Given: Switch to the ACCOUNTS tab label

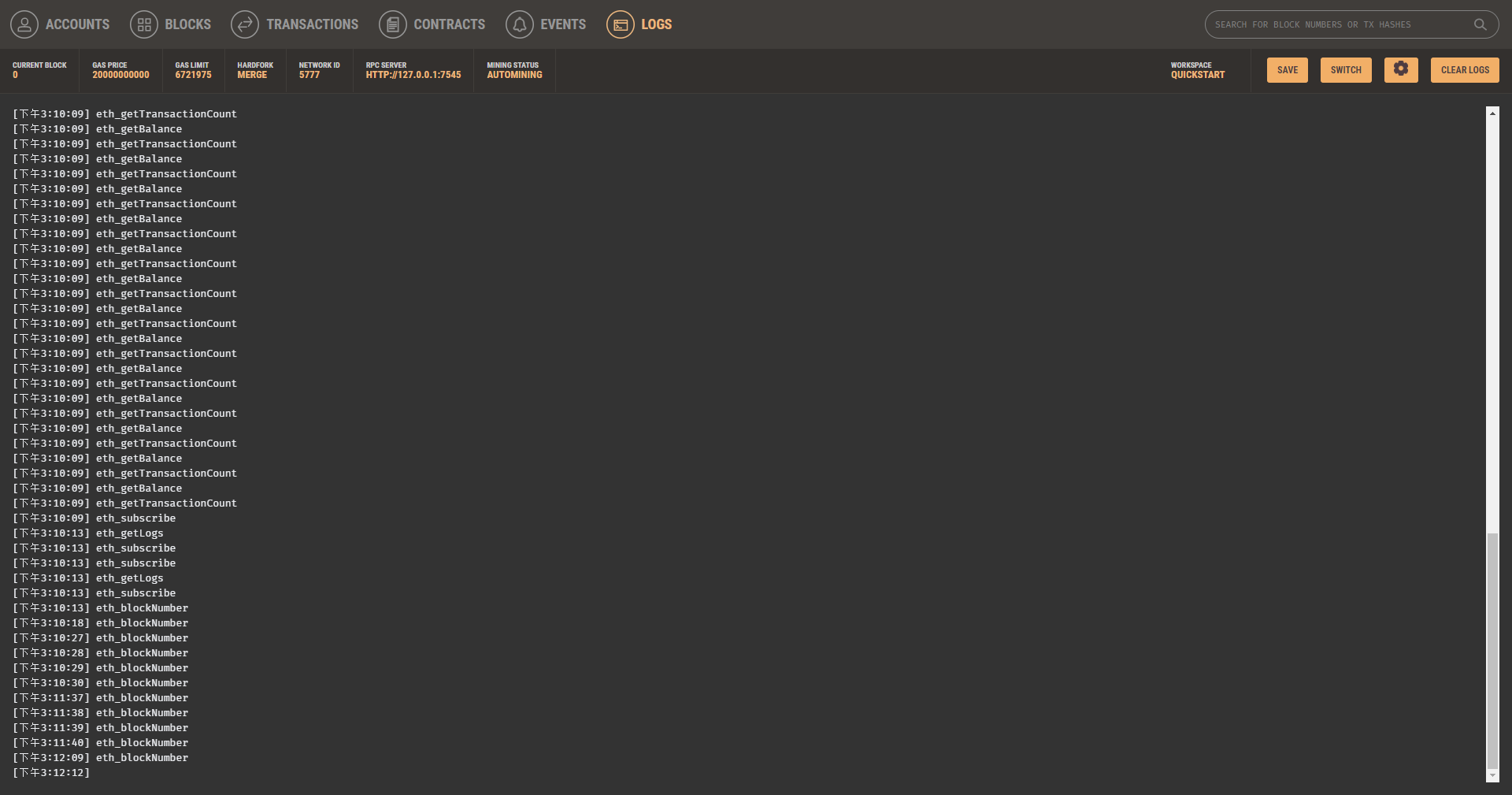Looking at the screenshot, I should coord(78,24).
